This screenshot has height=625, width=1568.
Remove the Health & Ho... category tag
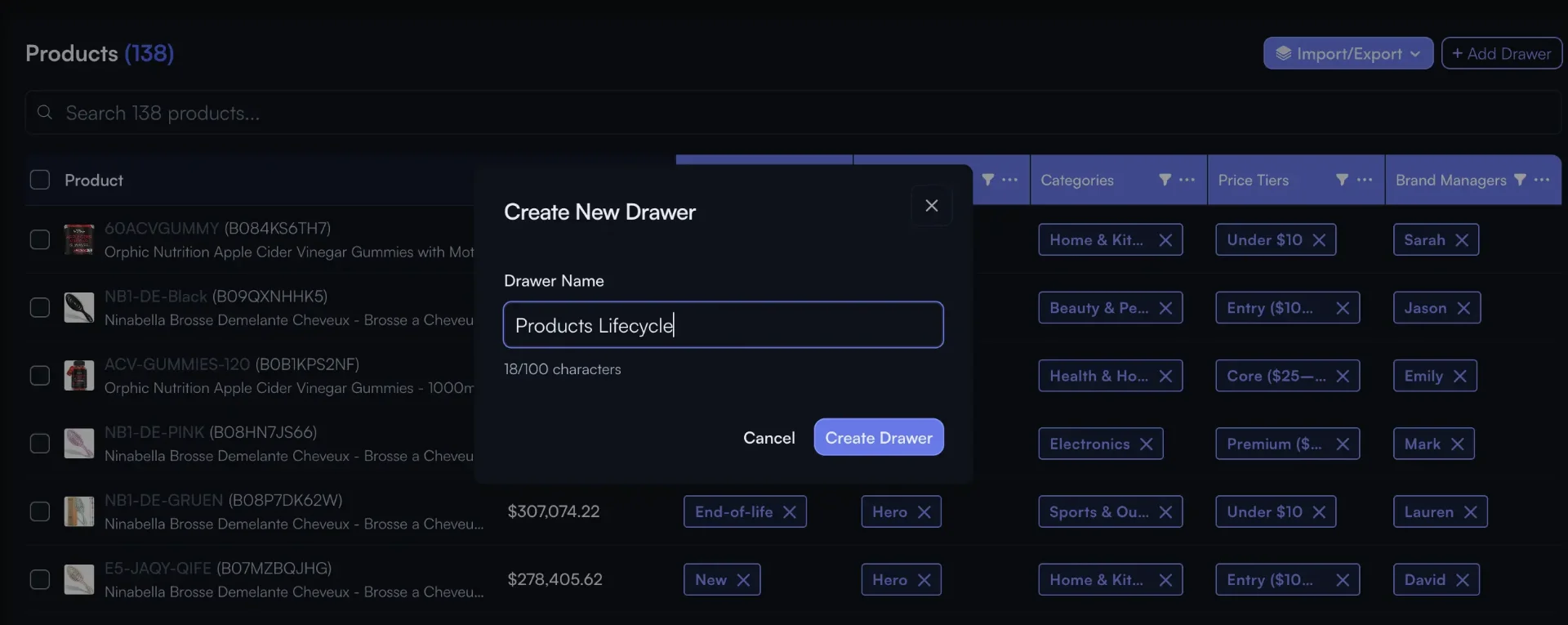[1165, 376]
